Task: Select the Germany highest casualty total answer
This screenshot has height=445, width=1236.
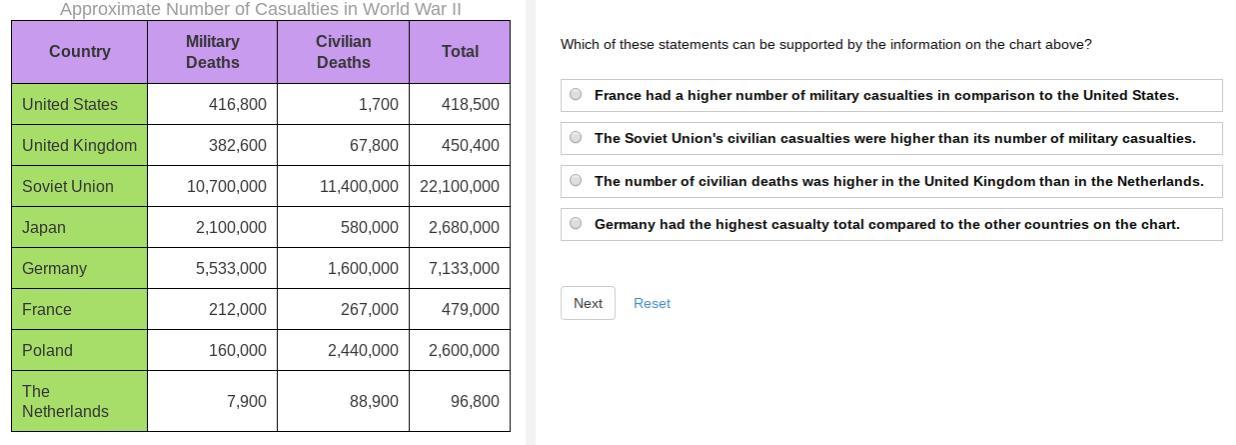Action: [x=576, y=224]
